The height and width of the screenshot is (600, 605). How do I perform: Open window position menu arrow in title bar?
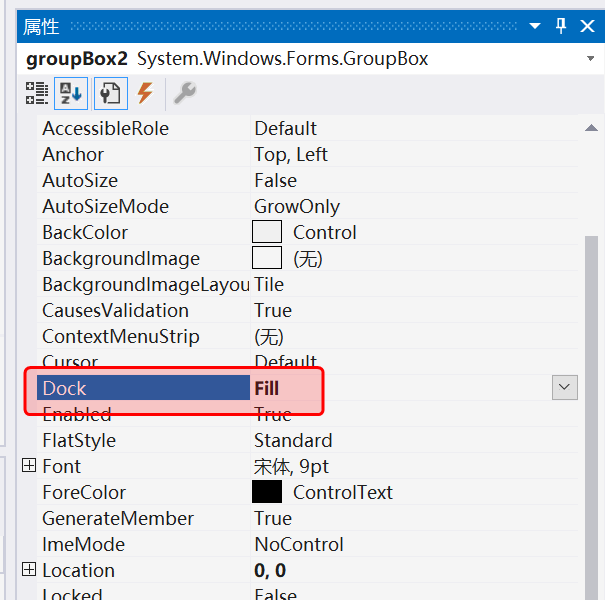tap(535, 27)
